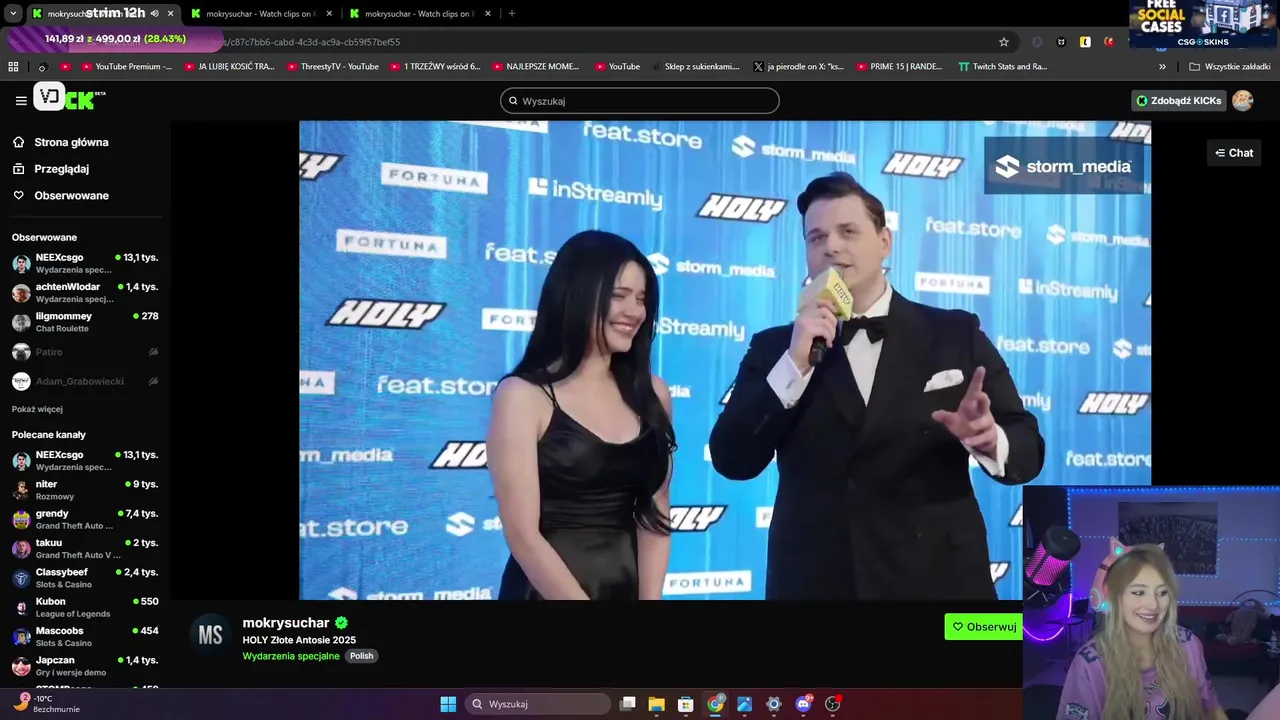Open File Explorer from the taskbar
Screen dimensions: 1280x720
656,704
